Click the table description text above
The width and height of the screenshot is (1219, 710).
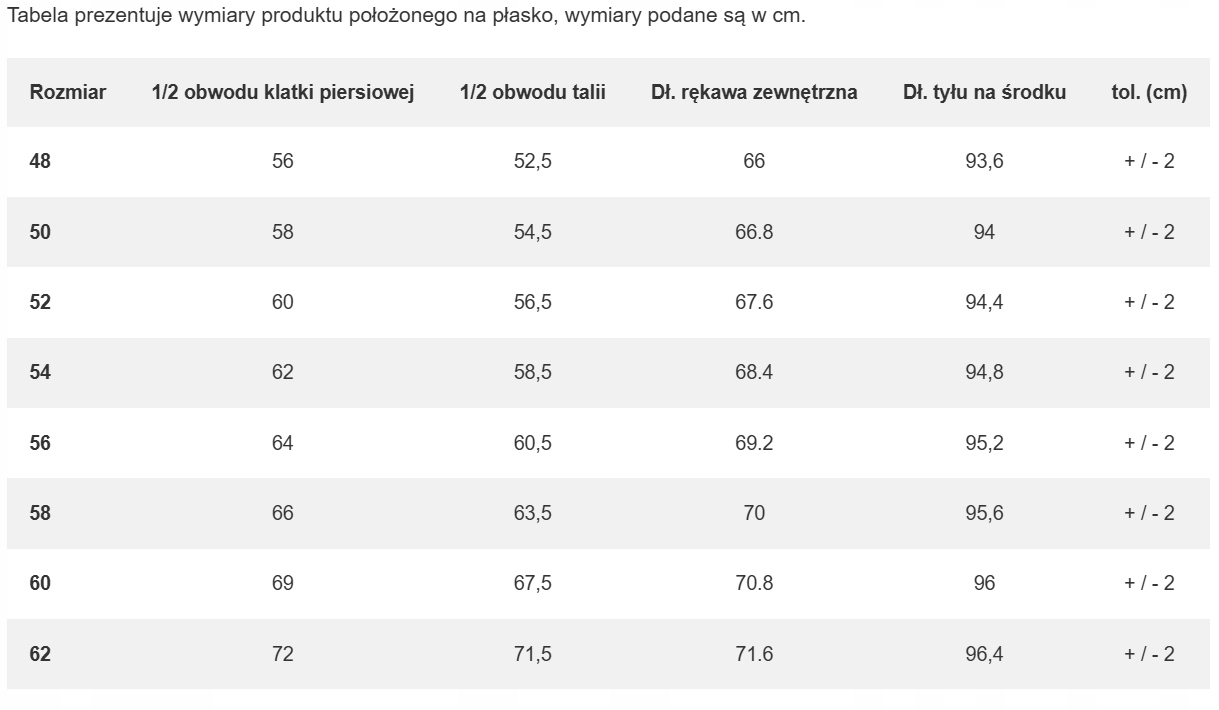pos(405,18)
